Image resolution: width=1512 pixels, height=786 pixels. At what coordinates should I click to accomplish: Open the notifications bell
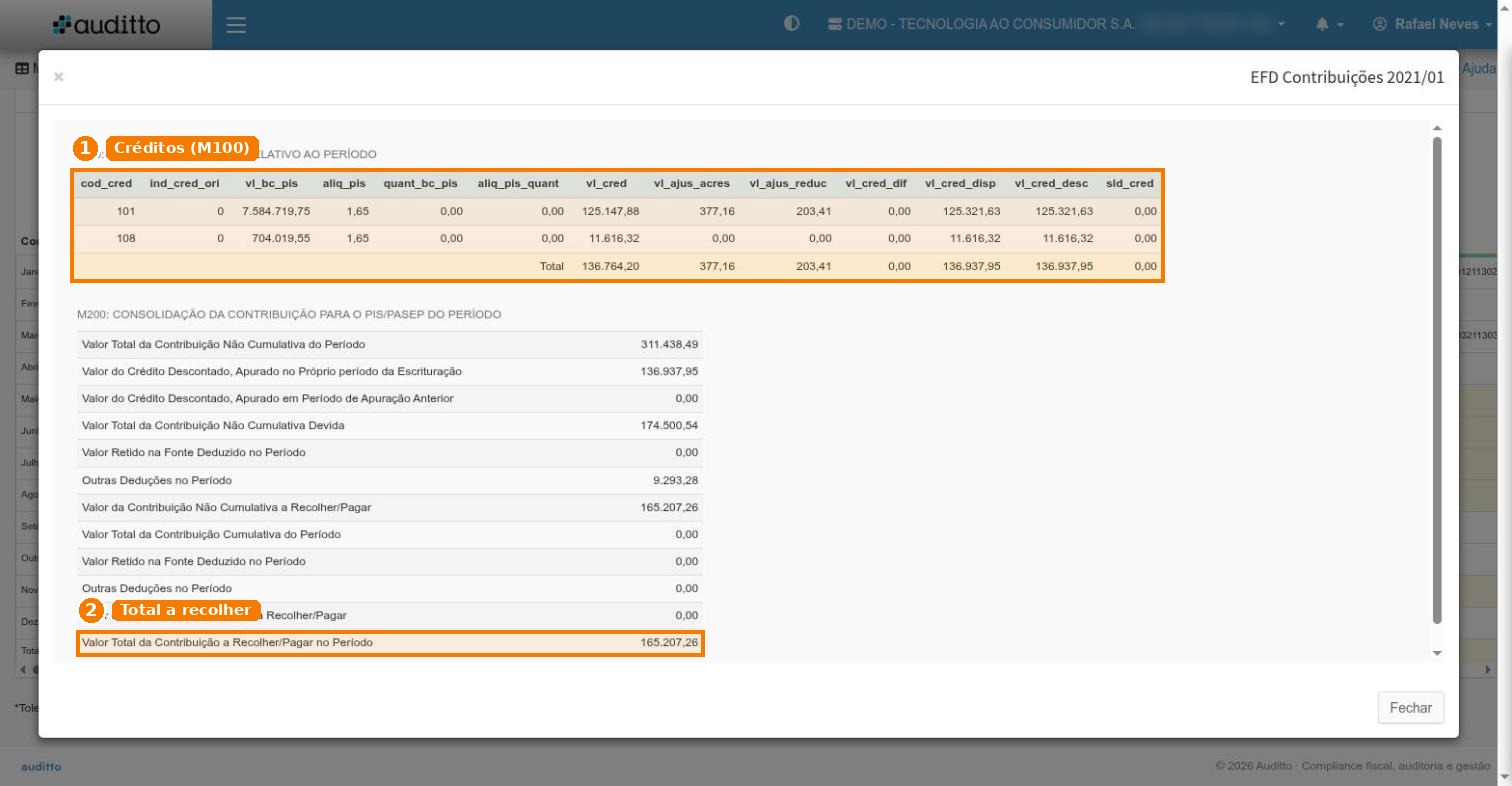[1323, 24]
